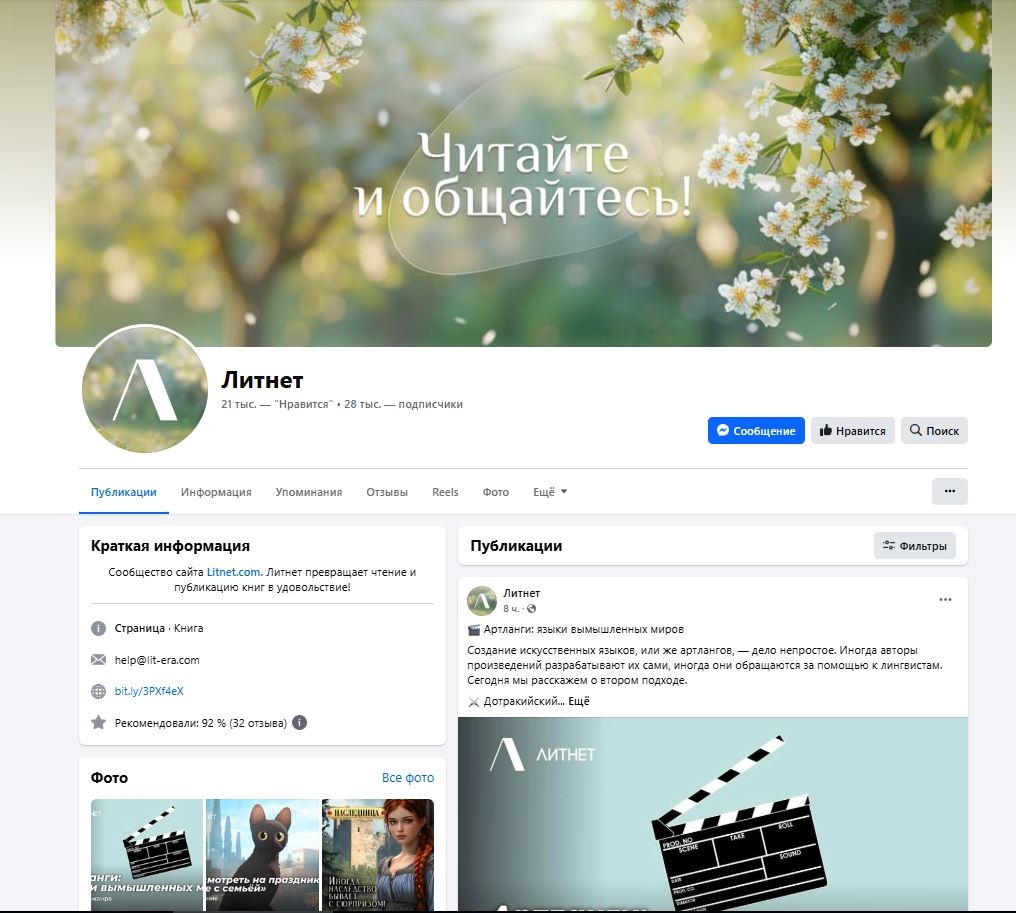1016x913 pixels.
Task: Open the Reels tab
Action: pos(445,492)
